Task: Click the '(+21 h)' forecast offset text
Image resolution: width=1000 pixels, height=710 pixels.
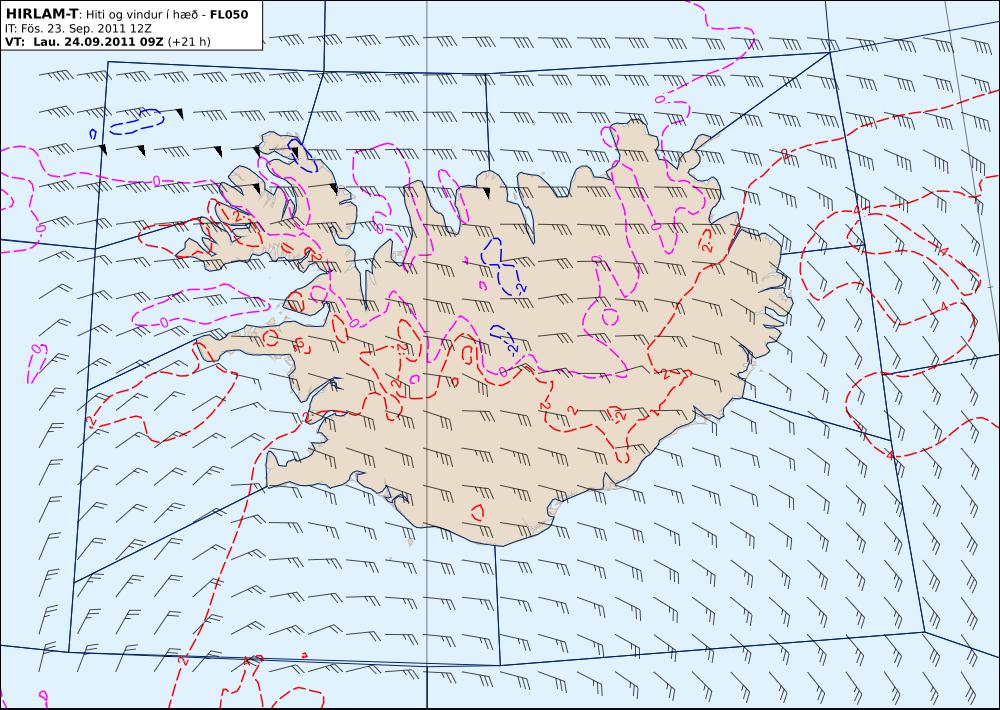Action: click(189, 42)
